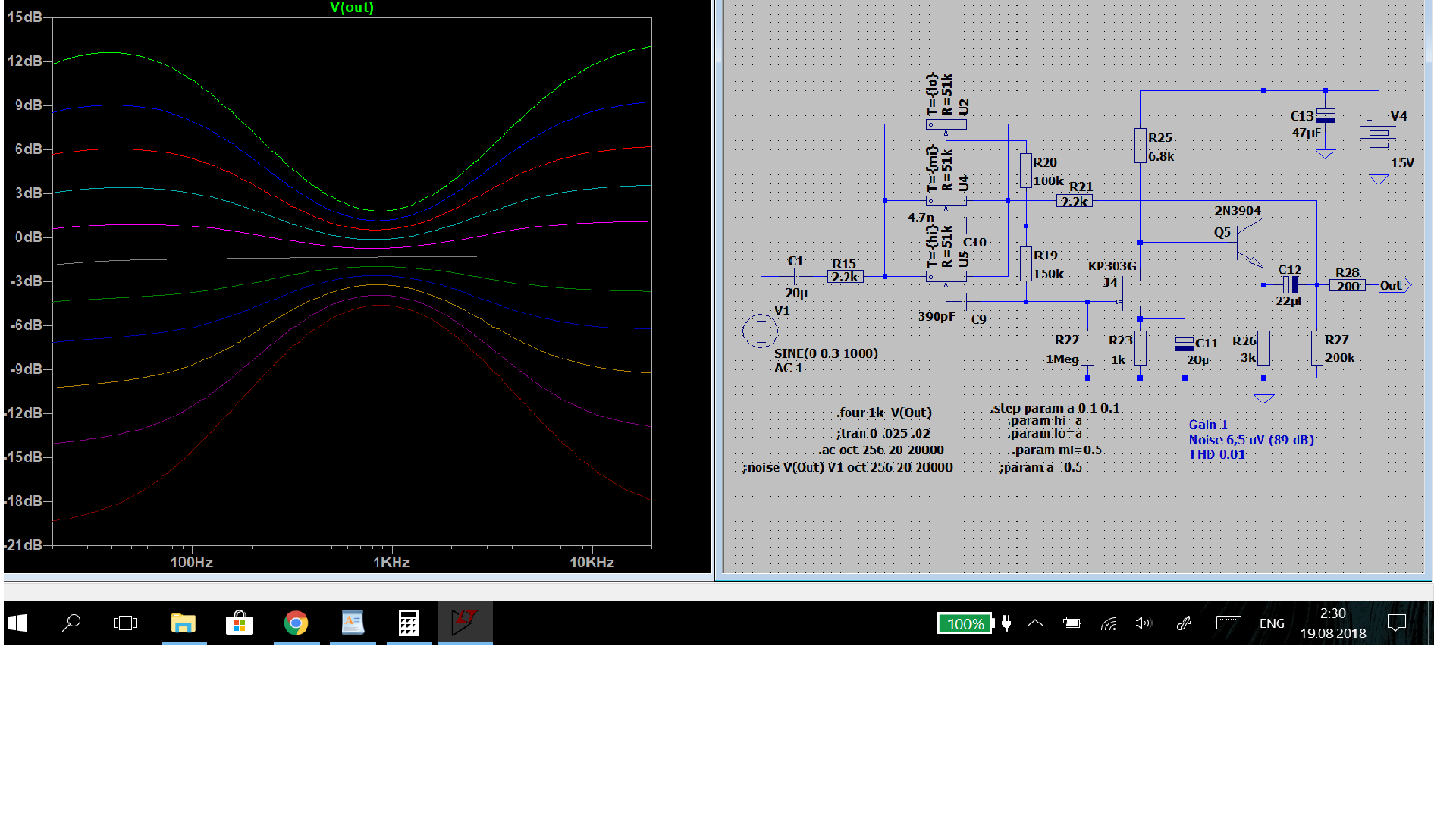1456x819 pixels.
Task: Open the Windows Ink pen tray icon
Action: coord(1184,623)
